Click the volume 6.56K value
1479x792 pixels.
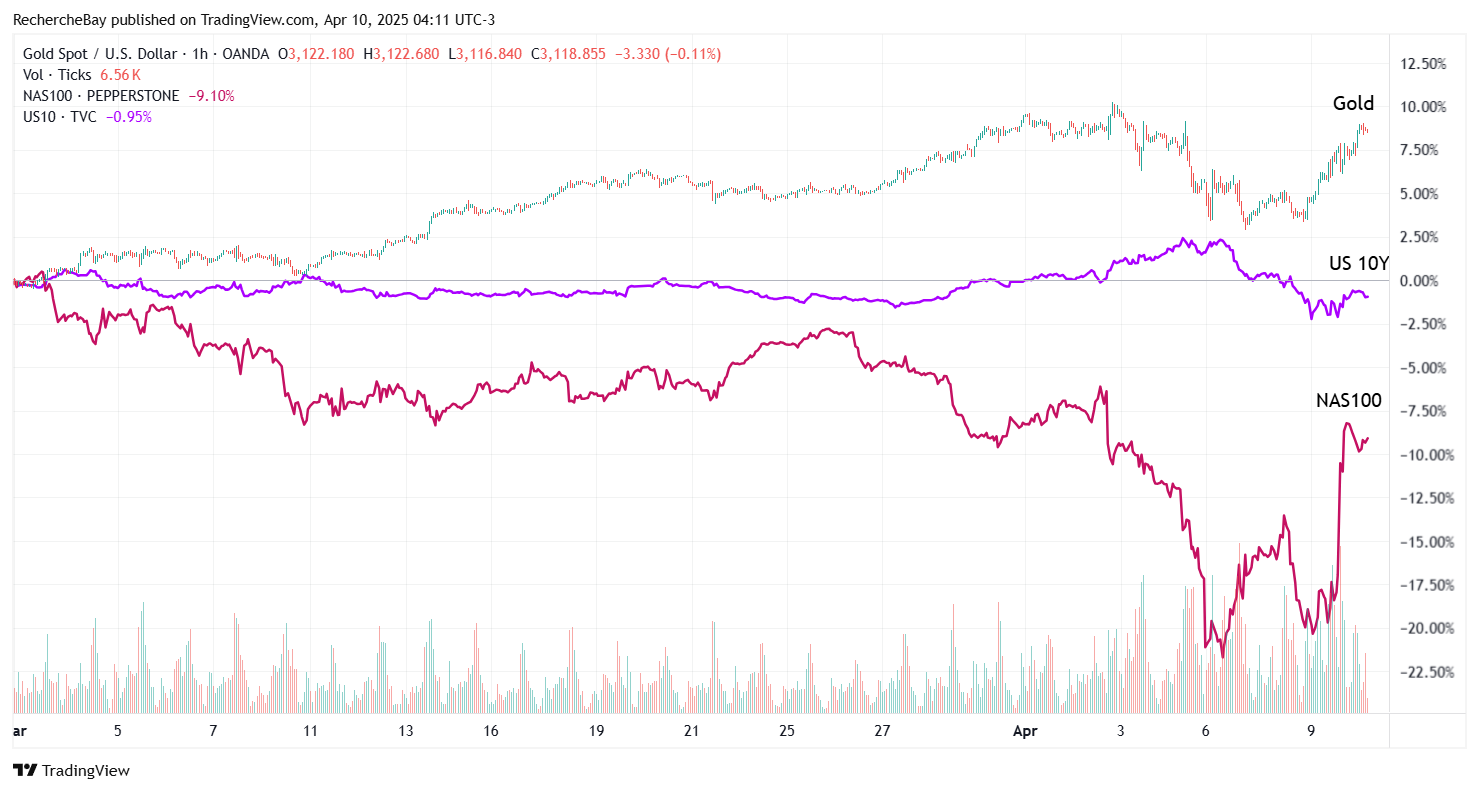120,75
